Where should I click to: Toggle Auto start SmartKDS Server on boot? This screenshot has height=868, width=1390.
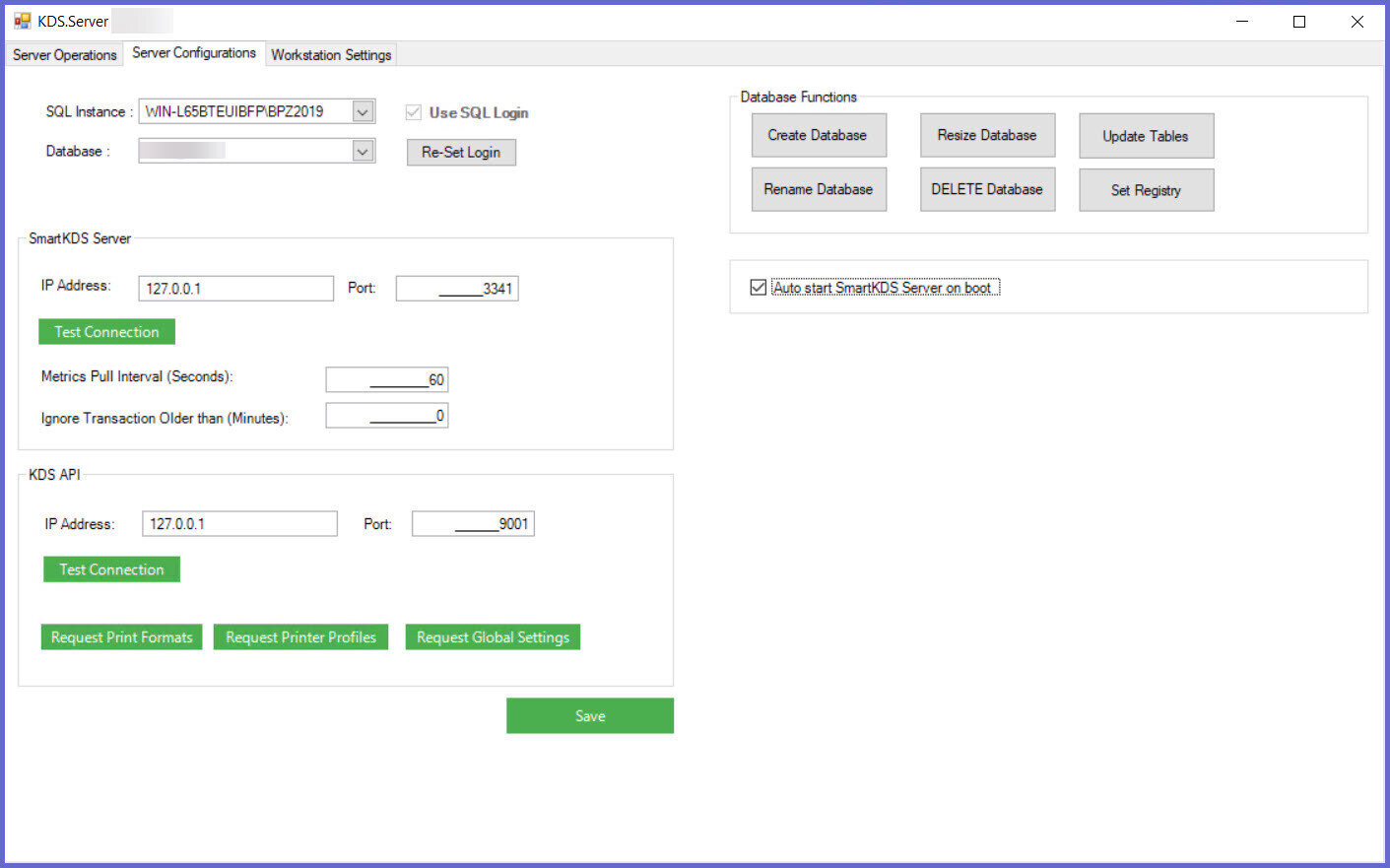759,288
